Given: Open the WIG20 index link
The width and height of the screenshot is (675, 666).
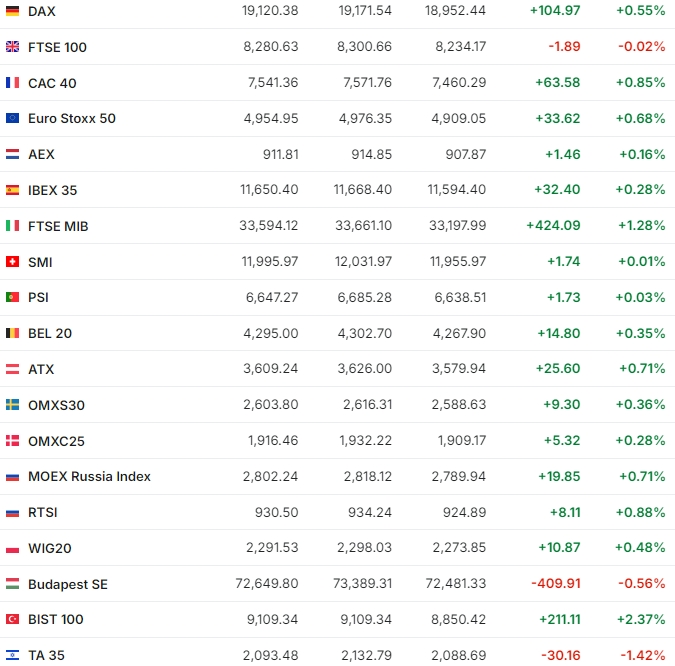Looking at the screenshot, I should [x=49, y=548].
